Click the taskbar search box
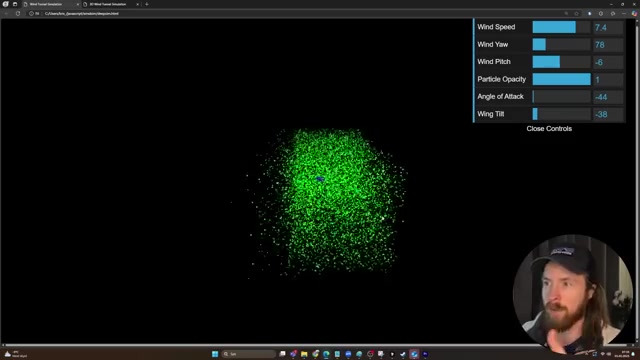The width and height of the screenshot is (640, 360). 249,354
